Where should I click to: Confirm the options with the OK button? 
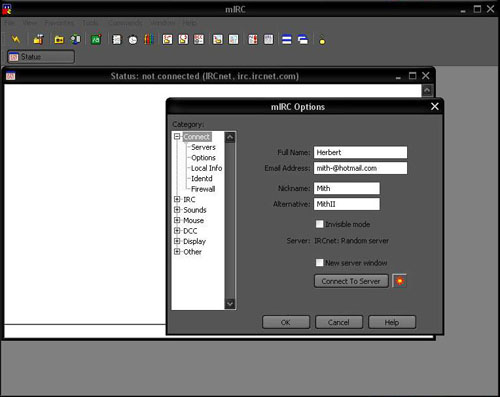[286, 322]
